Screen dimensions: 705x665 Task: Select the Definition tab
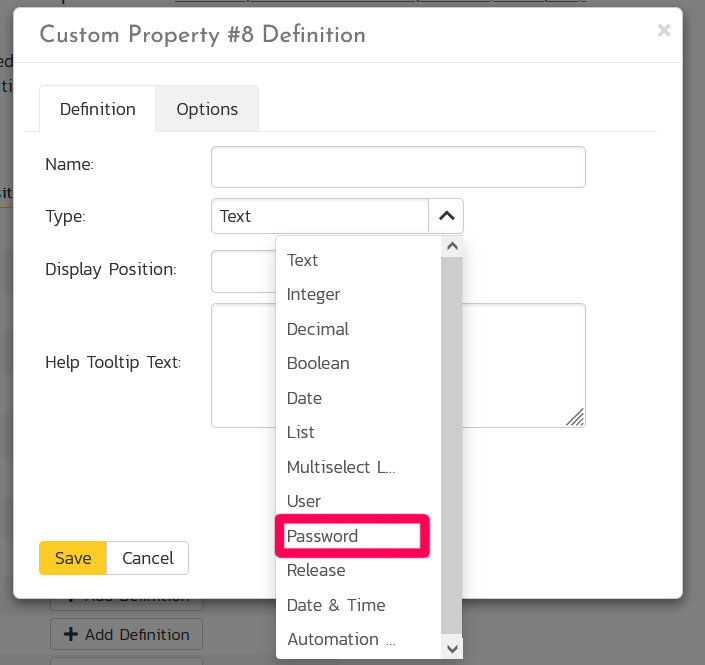tap(97, 109)
